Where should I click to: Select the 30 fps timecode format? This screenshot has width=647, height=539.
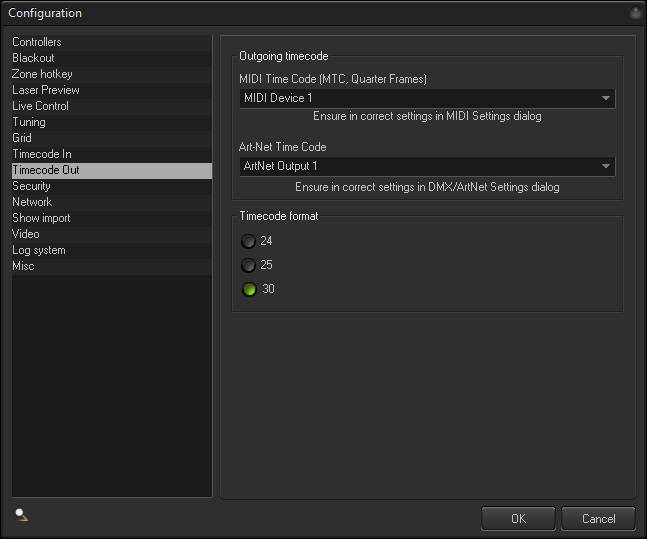coord(248,289)
